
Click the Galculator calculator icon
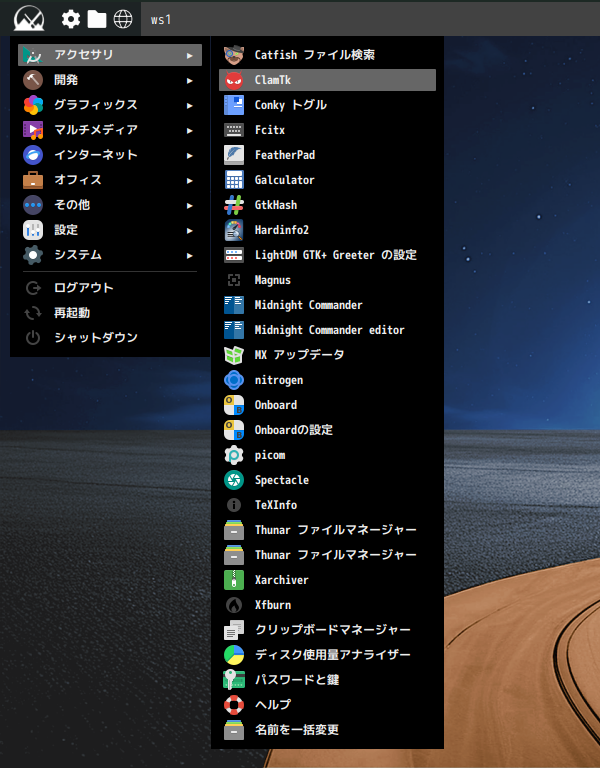tap(234, 180)
